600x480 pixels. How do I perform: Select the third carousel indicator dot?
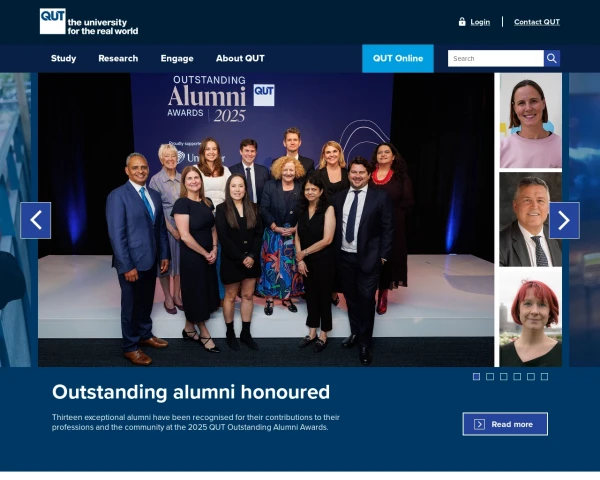tap(503, 377)
